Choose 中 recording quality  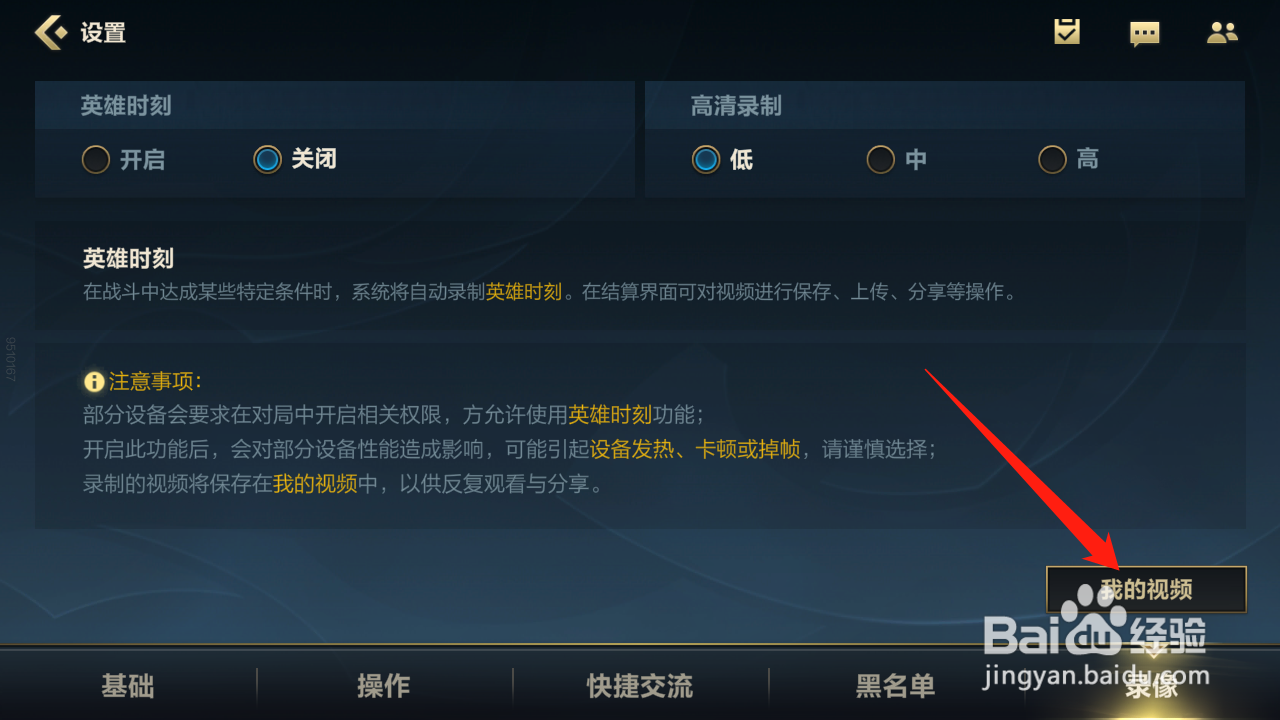coord(896,159)
